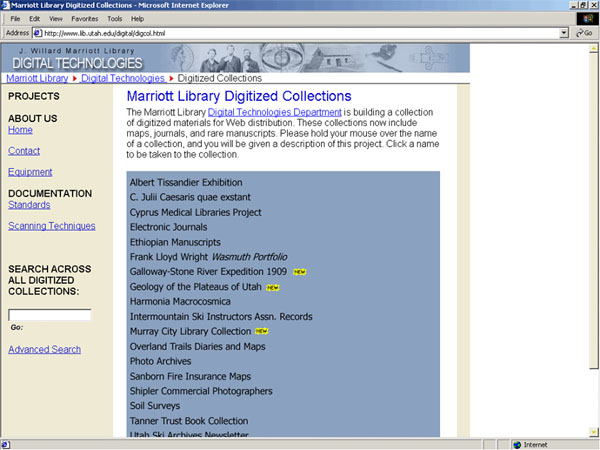Open the Equipment link

coord(30,172)
